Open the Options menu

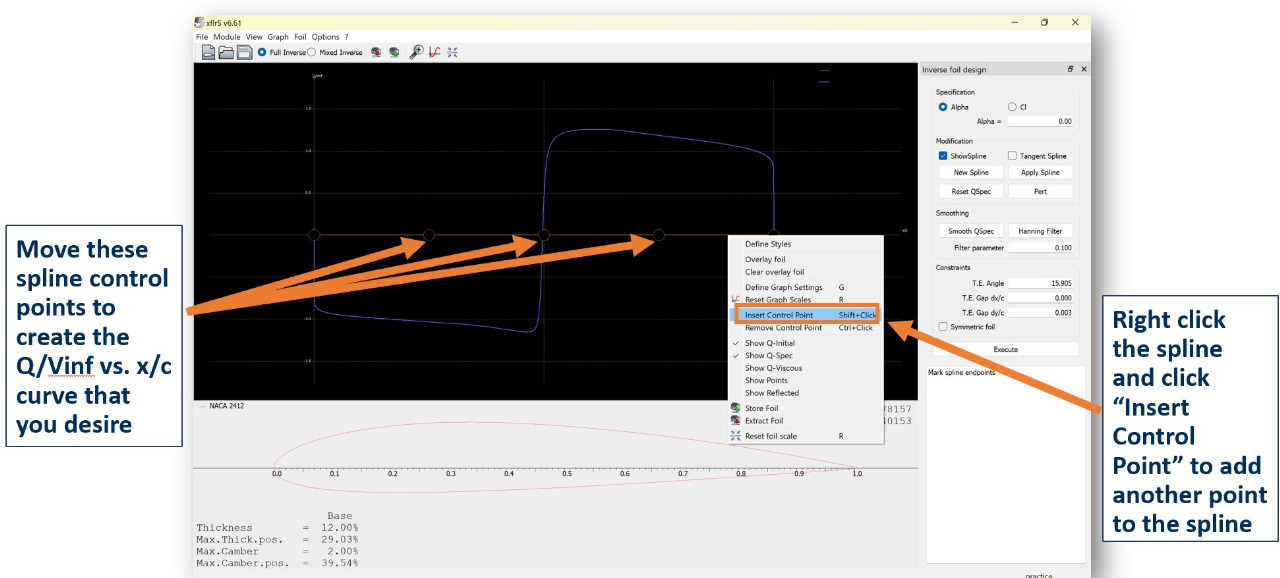(325, 37)
